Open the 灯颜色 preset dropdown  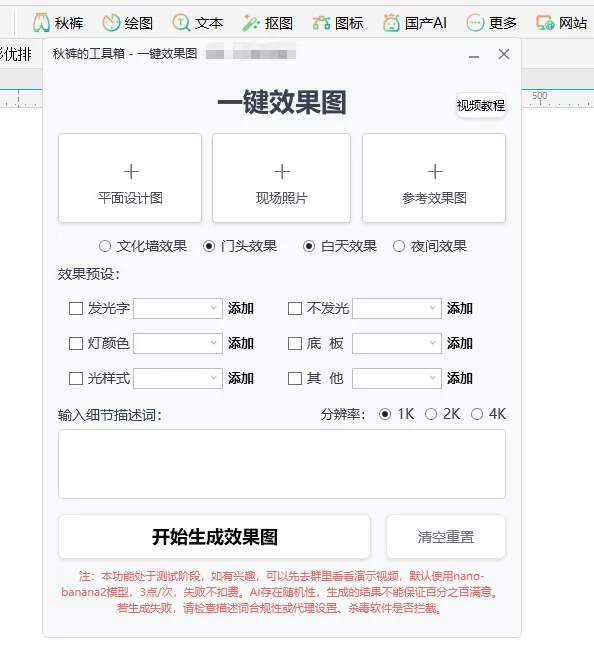click(x=178, y=344)
